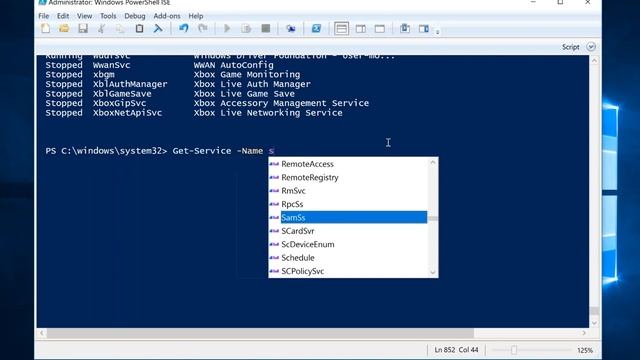Show the Command Add-on pane icon
Screen dimensions: 640x360
[x=424, y=29]
